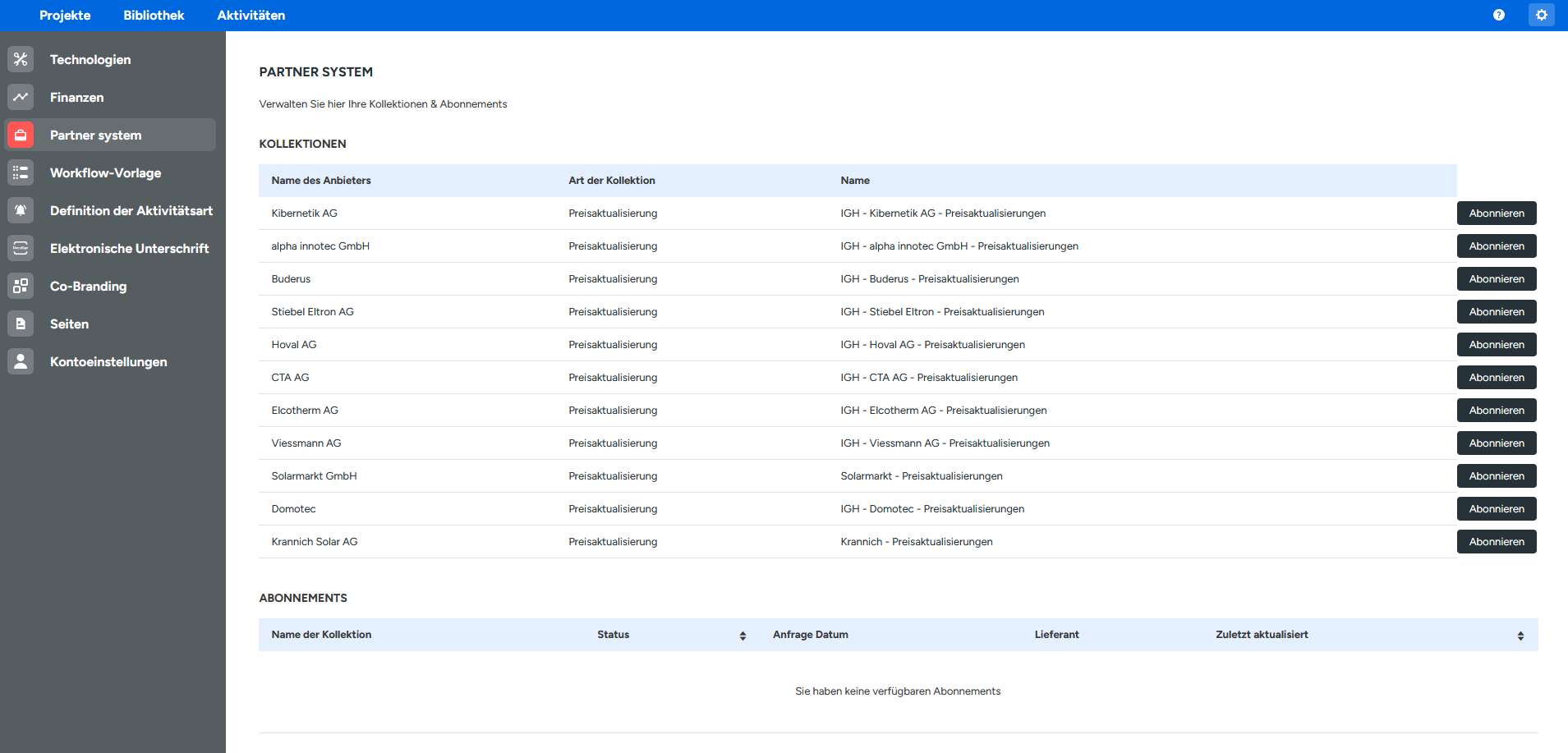
Task: Click the Seiten document icon
Action: (21, 324)
